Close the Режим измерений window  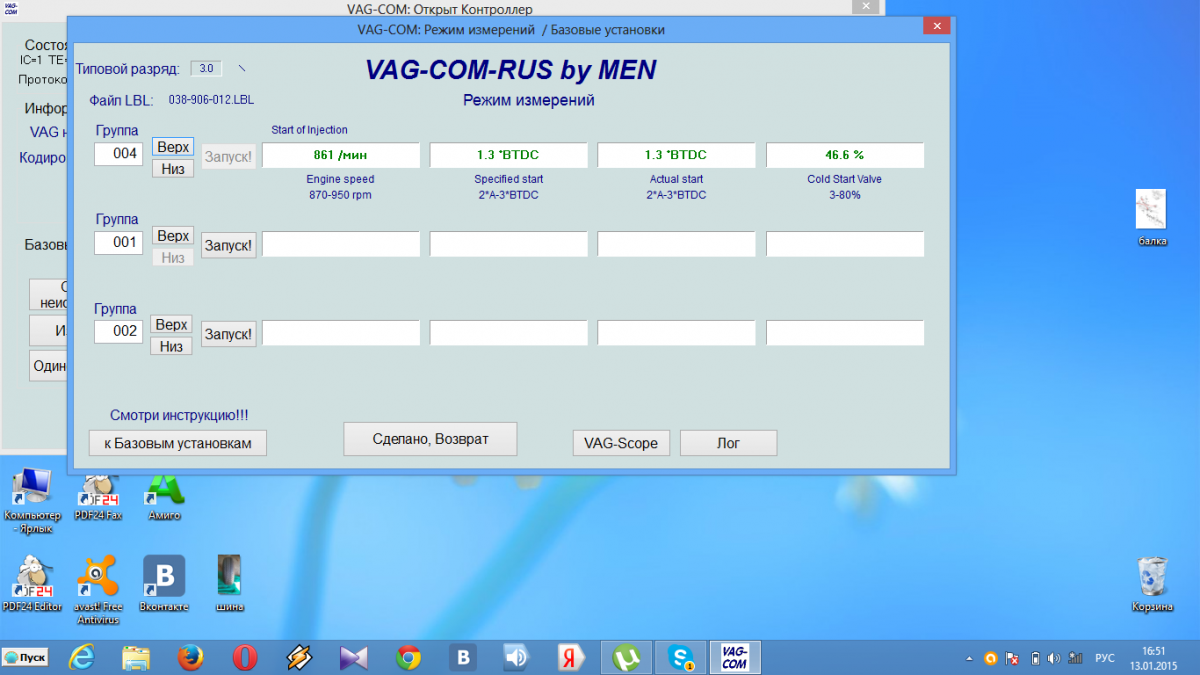pos(936,27)
